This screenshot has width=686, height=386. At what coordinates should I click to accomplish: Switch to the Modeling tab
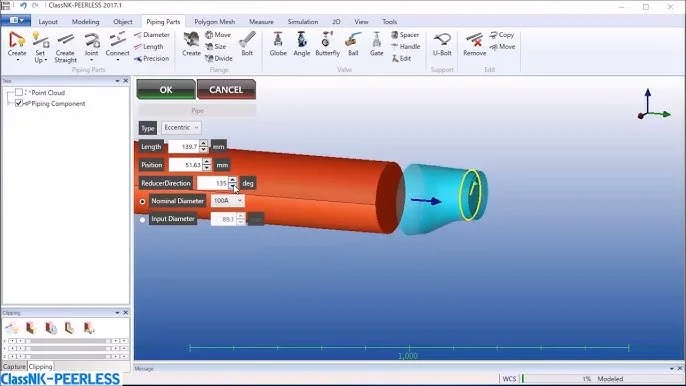(85, 21)
